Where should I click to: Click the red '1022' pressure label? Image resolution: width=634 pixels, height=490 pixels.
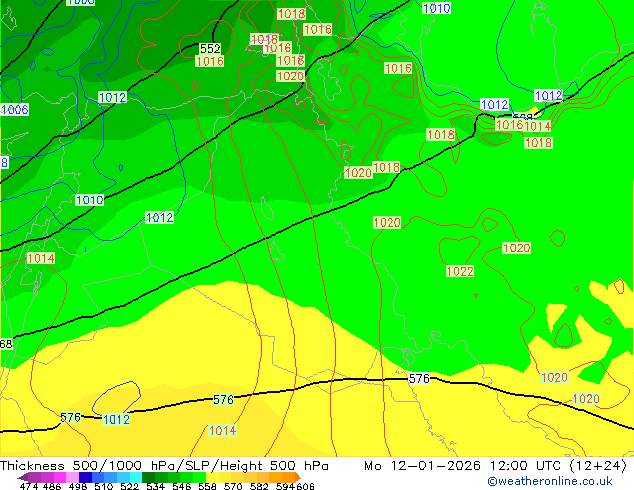click(460, 271)
